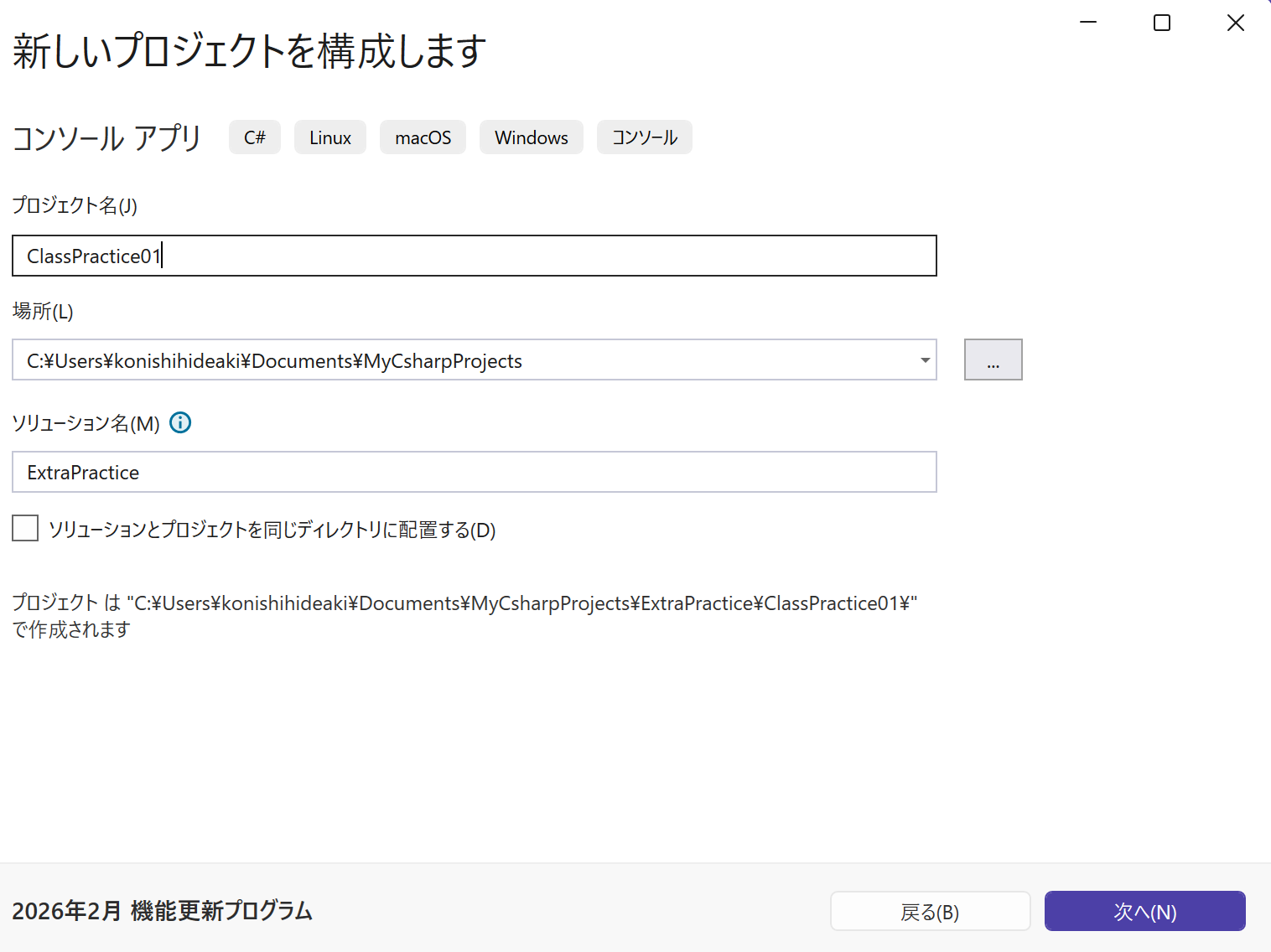
Task: Click the コンソール project type tag
Action: point(644,137)
